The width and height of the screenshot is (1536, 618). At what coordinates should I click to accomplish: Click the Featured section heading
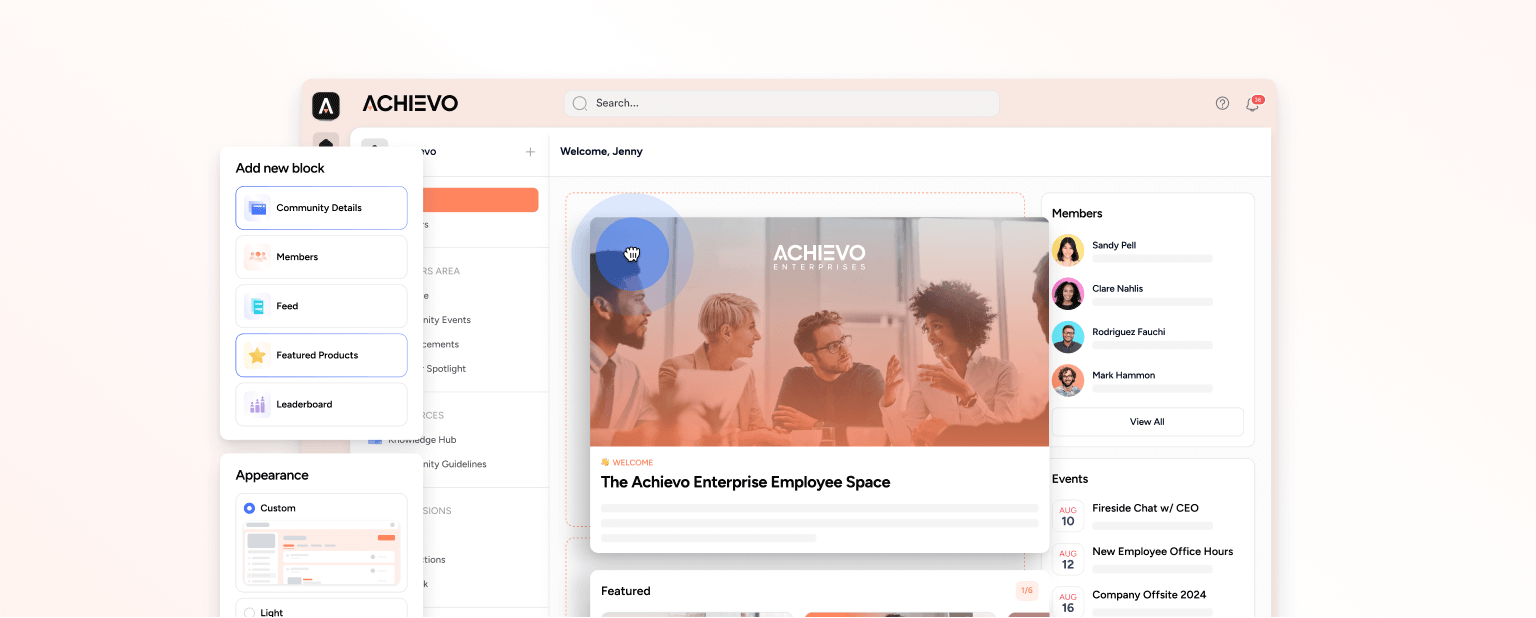tap(626, 591)
